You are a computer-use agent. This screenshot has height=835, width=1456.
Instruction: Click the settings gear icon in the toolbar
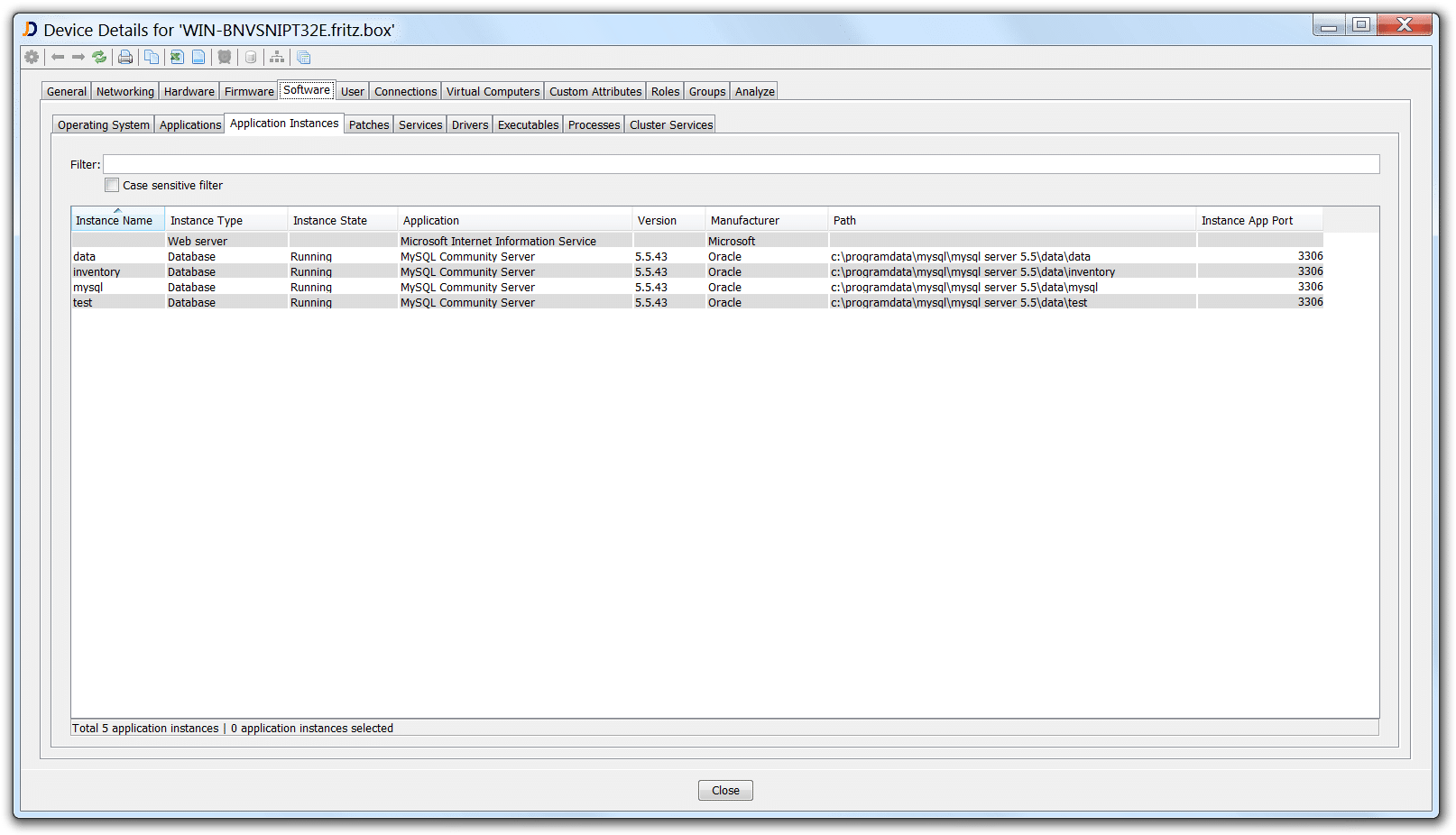coord(32,57)
